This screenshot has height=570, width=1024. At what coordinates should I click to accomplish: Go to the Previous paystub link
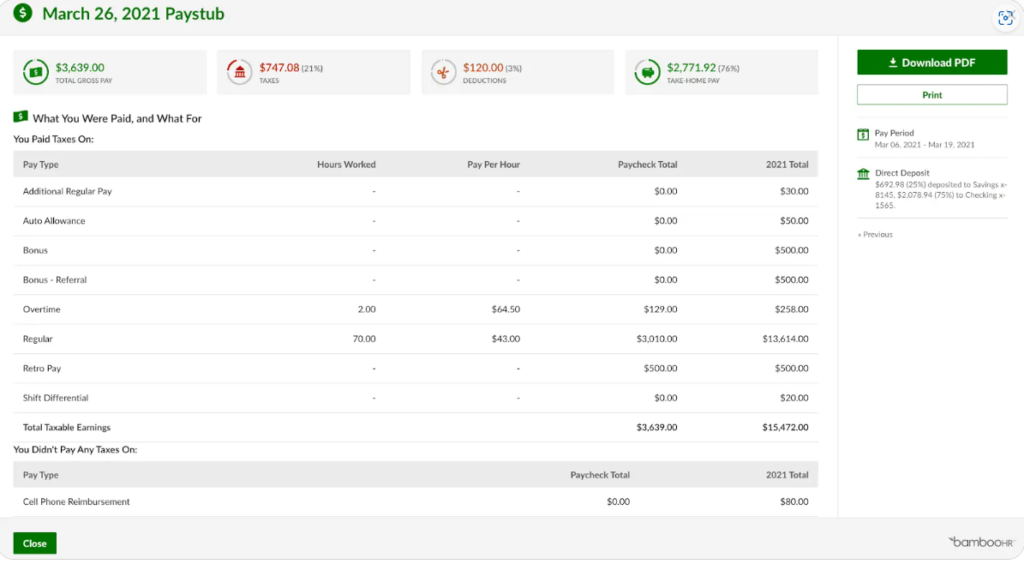(875, 234)
